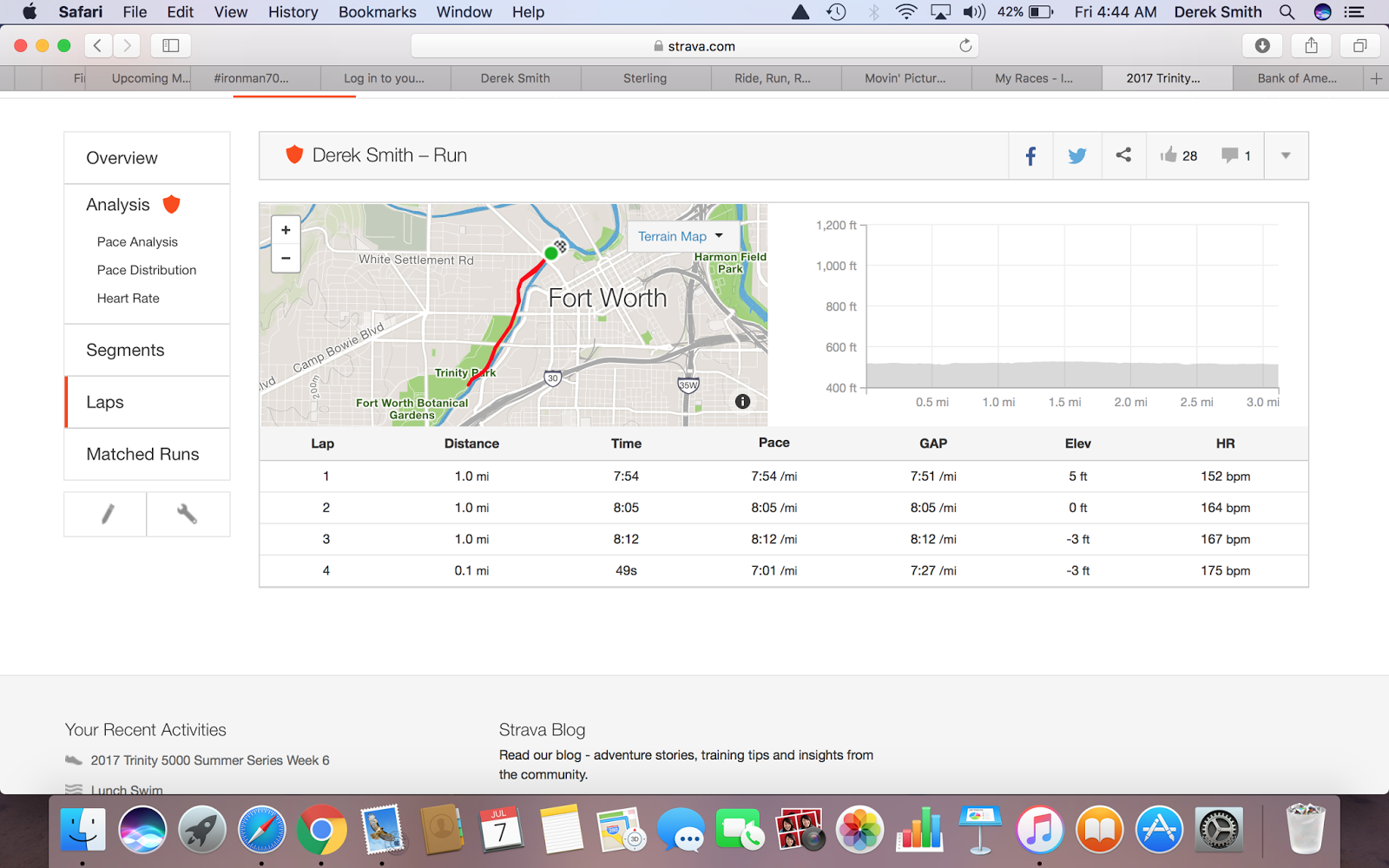Open System Preferences from the Dock
The image size is (1389, 868).
tap(1219, 830)
